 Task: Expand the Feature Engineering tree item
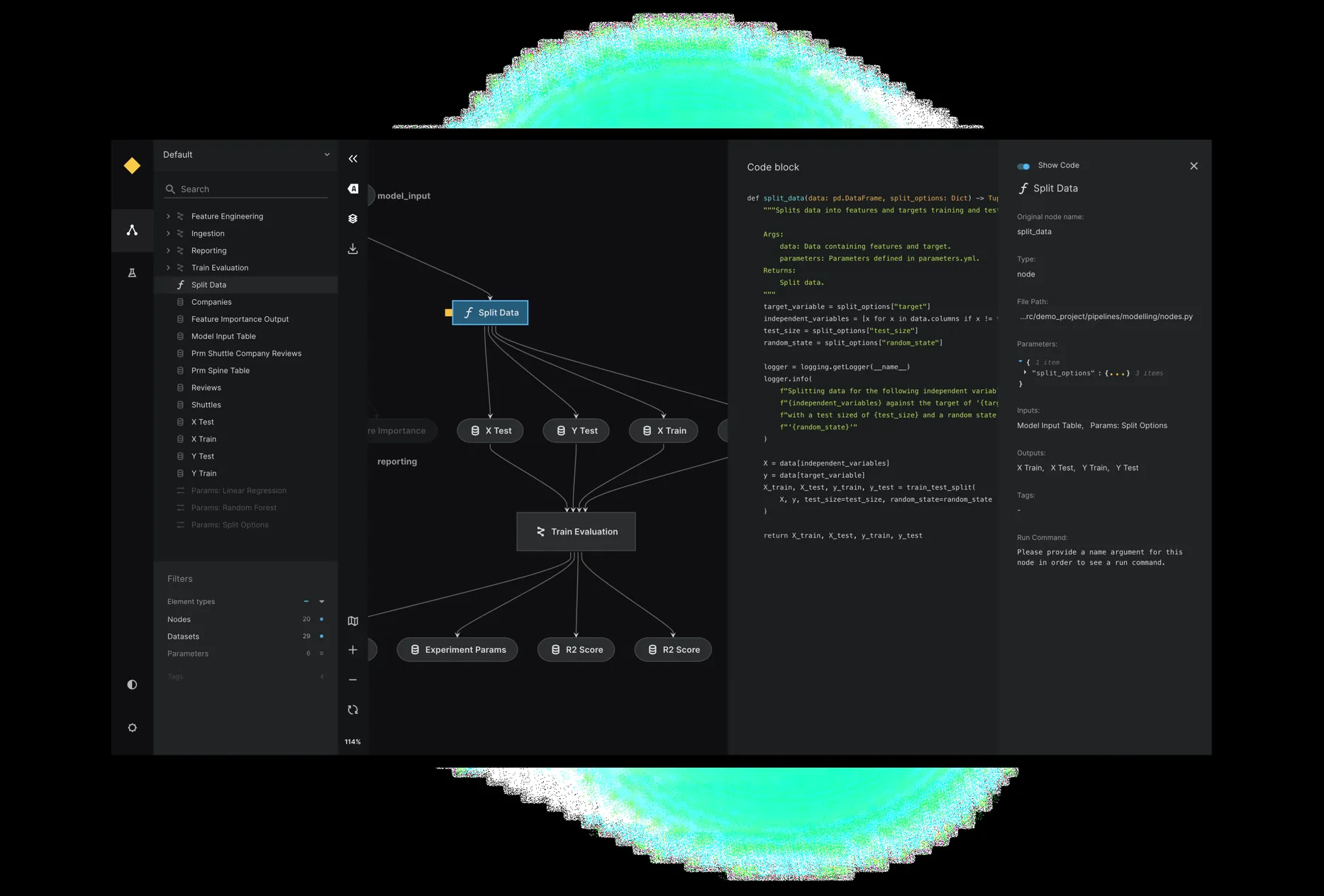[168, 216]
